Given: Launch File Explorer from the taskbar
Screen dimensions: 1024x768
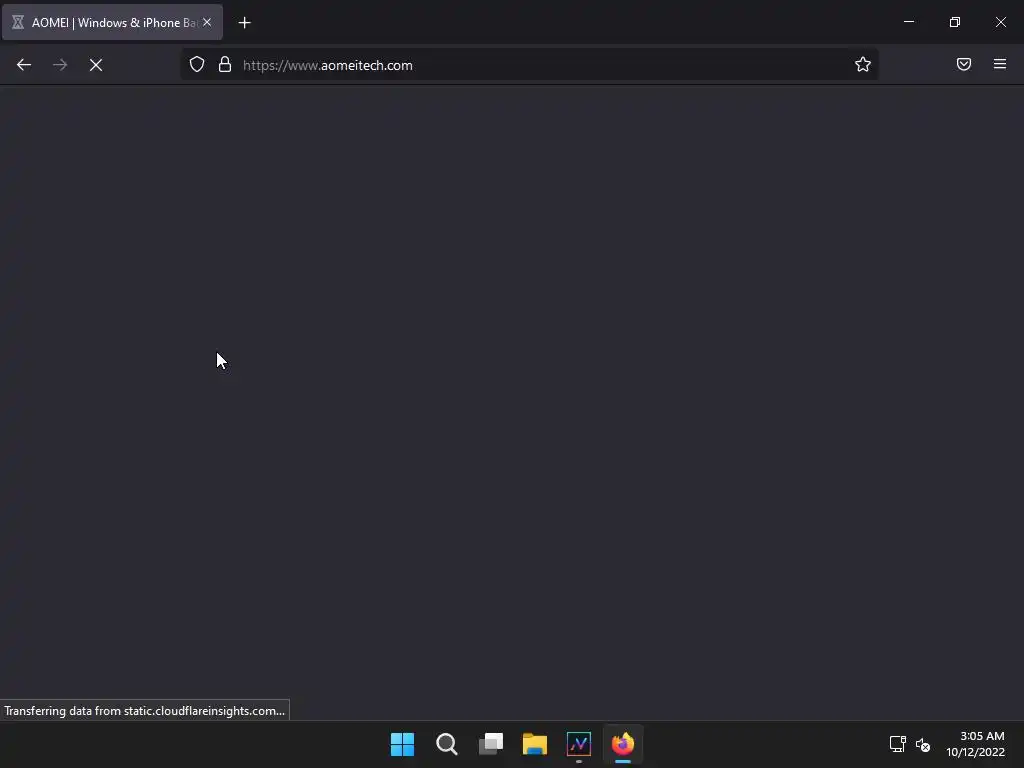Looking at the screenshot, I should pos(535,744).
